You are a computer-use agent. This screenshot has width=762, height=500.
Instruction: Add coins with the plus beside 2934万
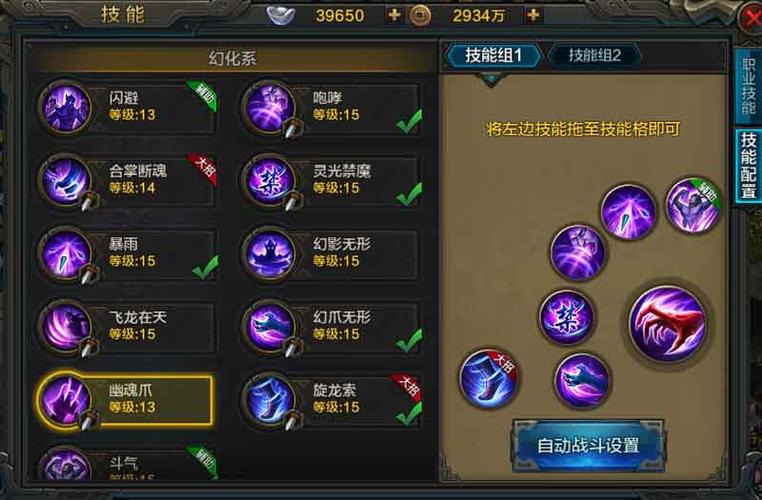(x=533, y=15)
